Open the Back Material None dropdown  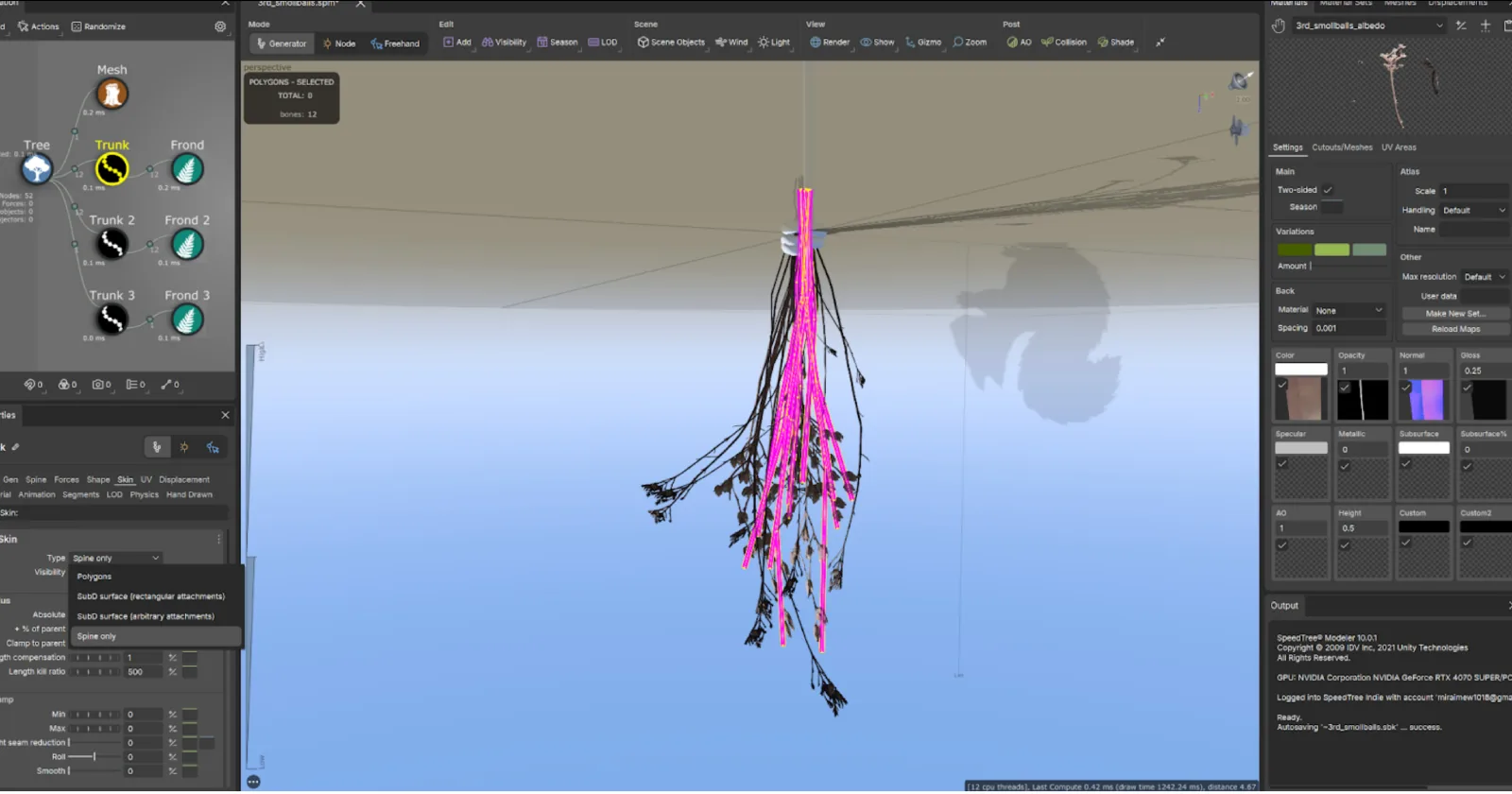pos(1349,310)
